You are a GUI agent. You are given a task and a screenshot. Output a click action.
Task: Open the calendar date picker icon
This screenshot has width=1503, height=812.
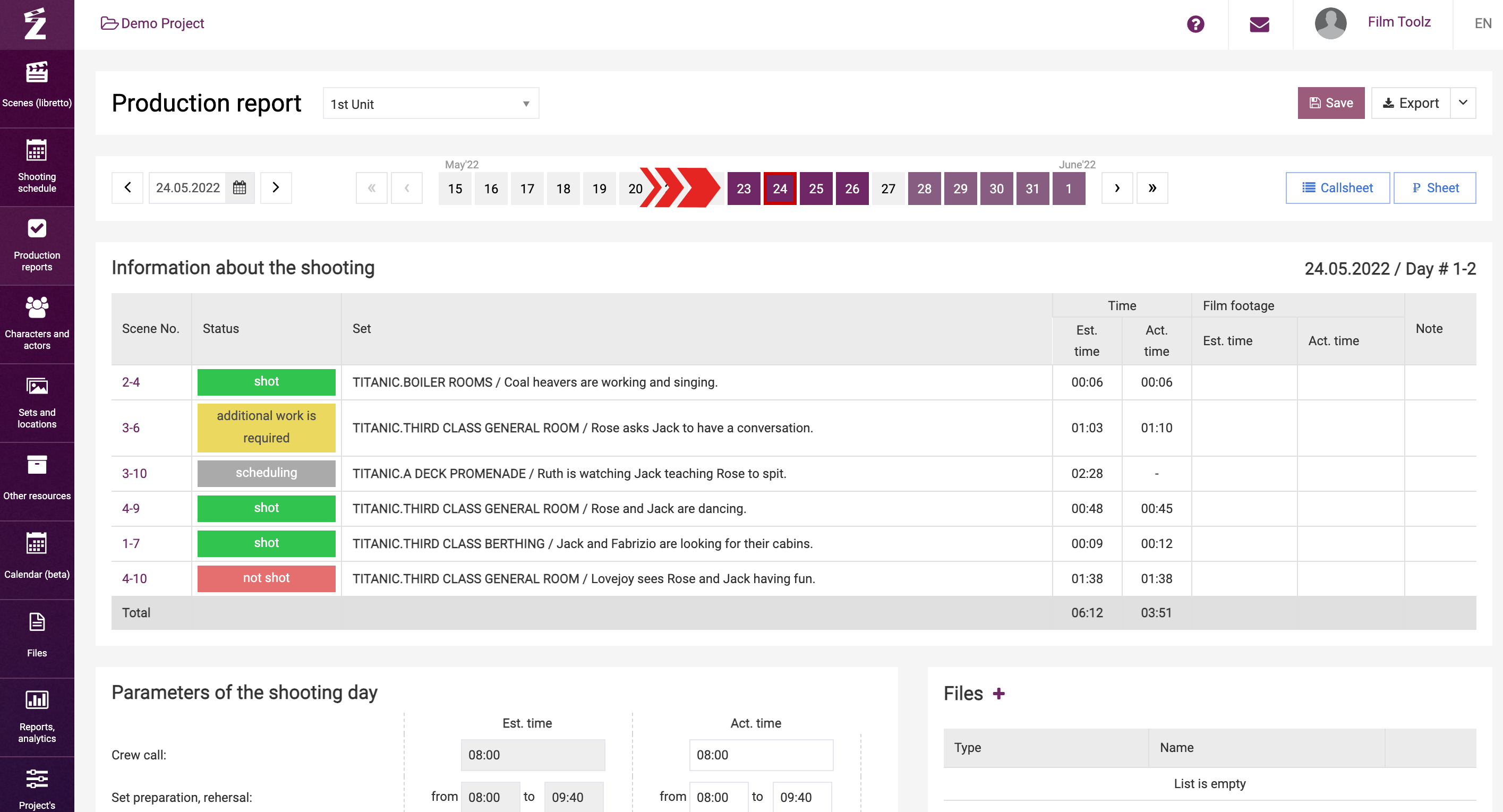click(x=239, y=188)
